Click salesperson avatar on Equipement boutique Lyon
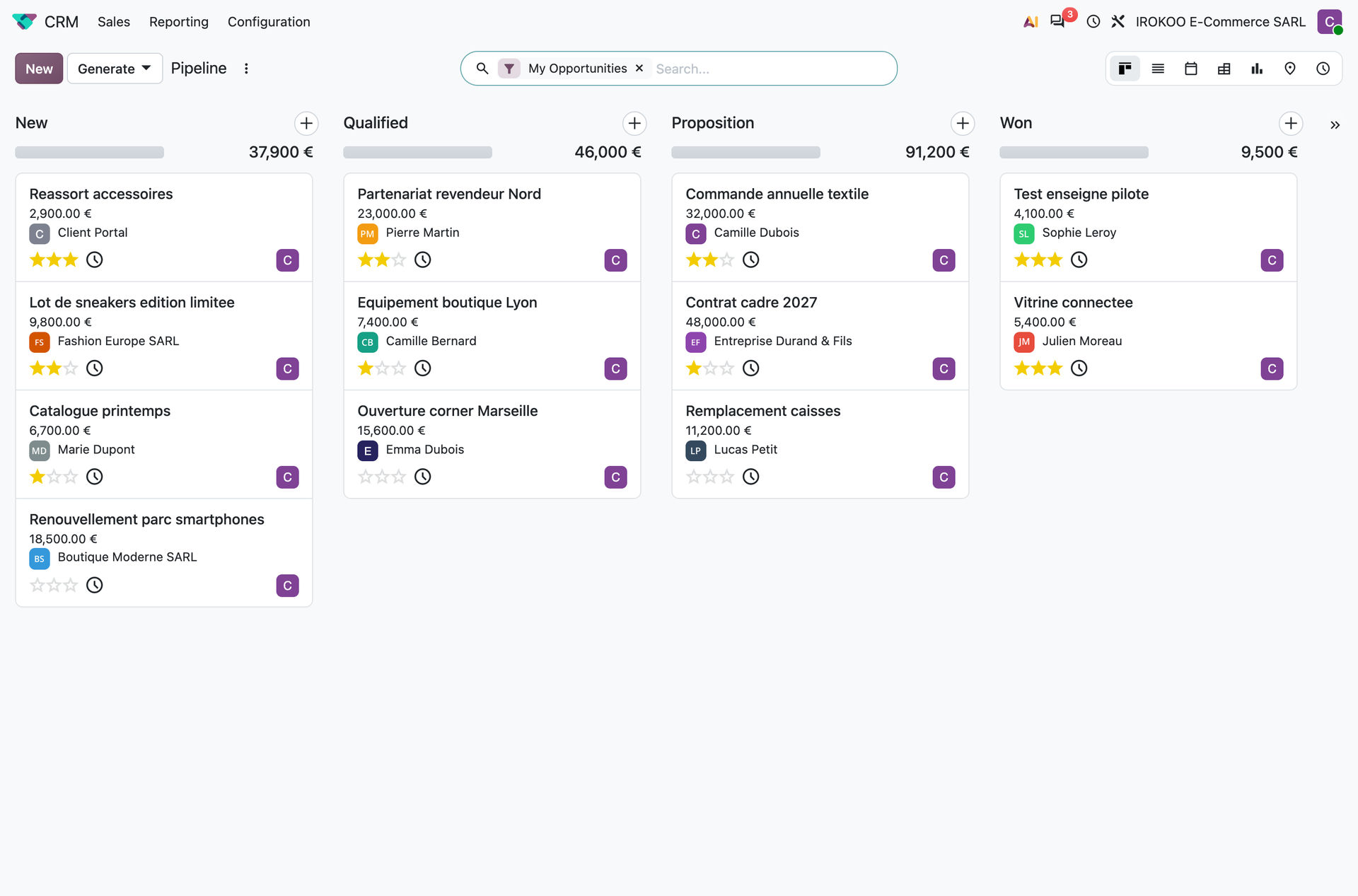This screenshot has width=1358, height=896. [x=615, y=368]
